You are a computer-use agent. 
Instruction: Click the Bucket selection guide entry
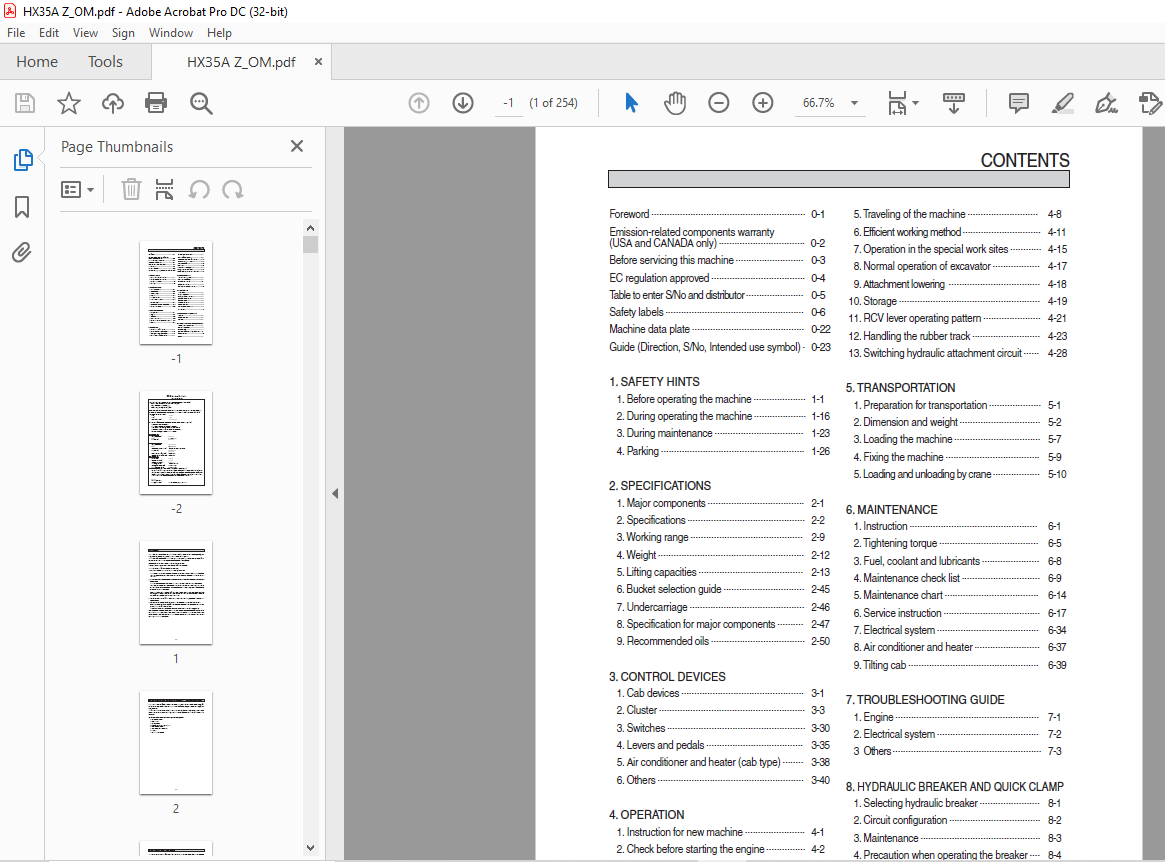pyautogui.click(x=723, y=589)
